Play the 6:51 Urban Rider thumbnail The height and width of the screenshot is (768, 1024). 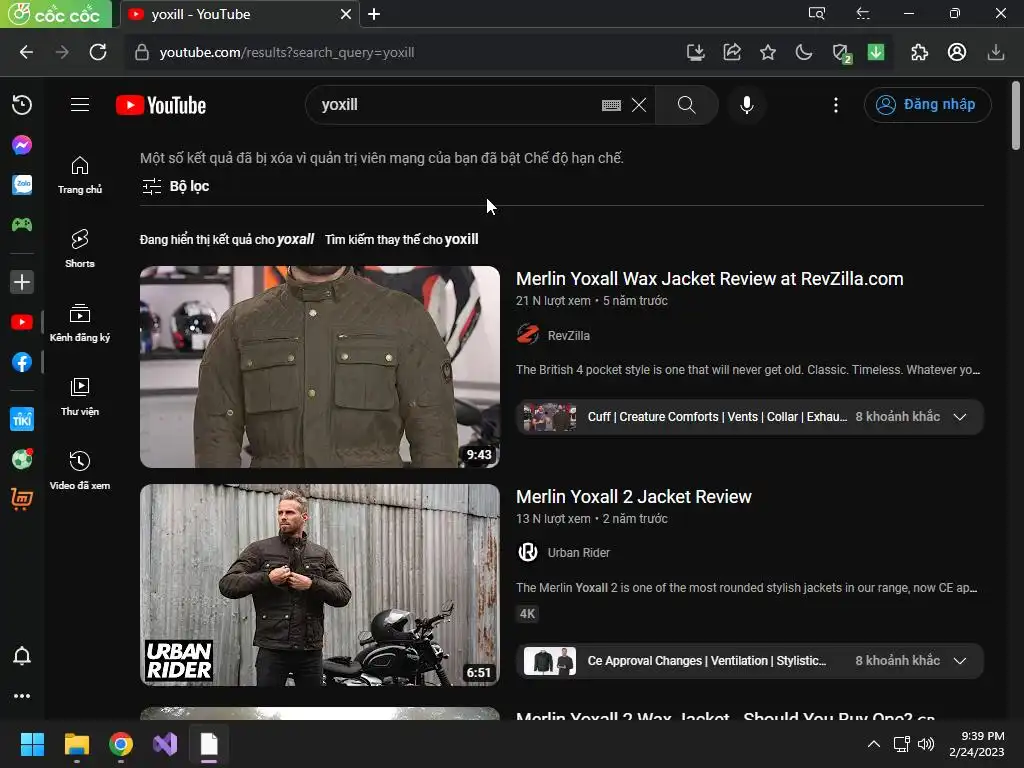[x=320, y=584]
